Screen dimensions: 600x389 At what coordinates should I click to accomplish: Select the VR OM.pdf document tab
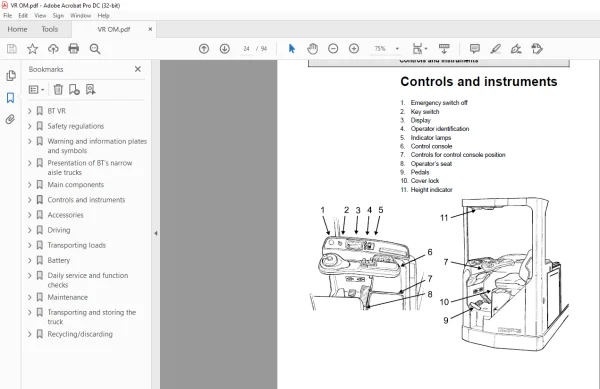(x=114, y=29)
